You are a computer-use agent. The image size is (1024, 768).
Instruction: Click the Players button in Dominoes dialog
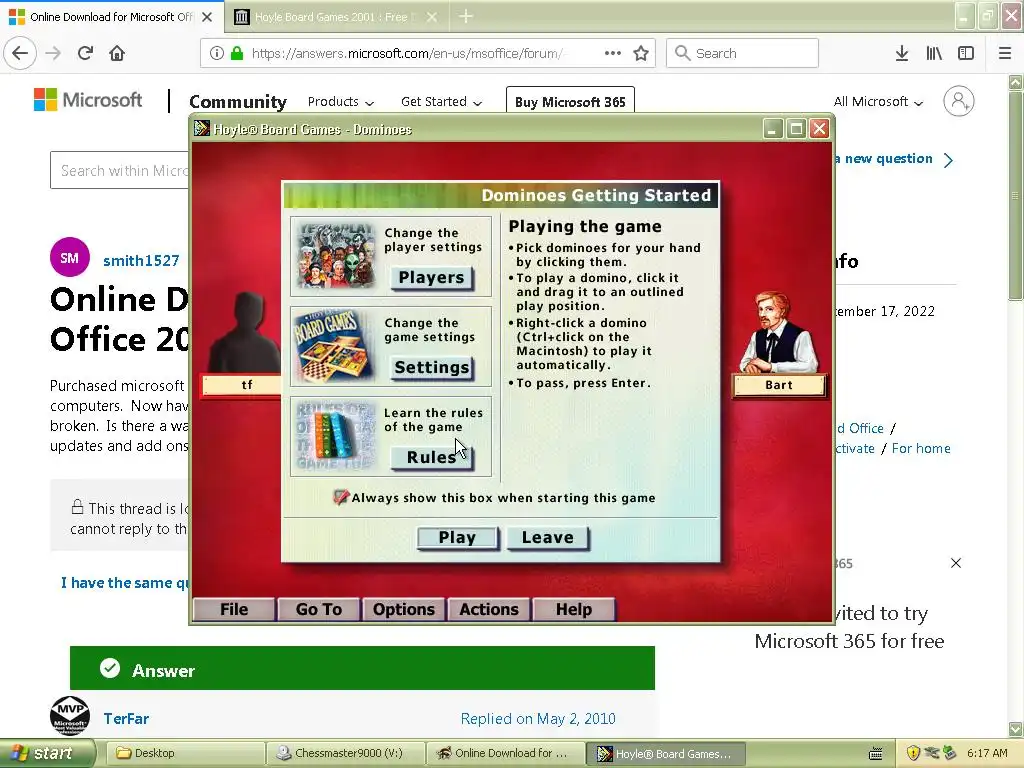432,278
